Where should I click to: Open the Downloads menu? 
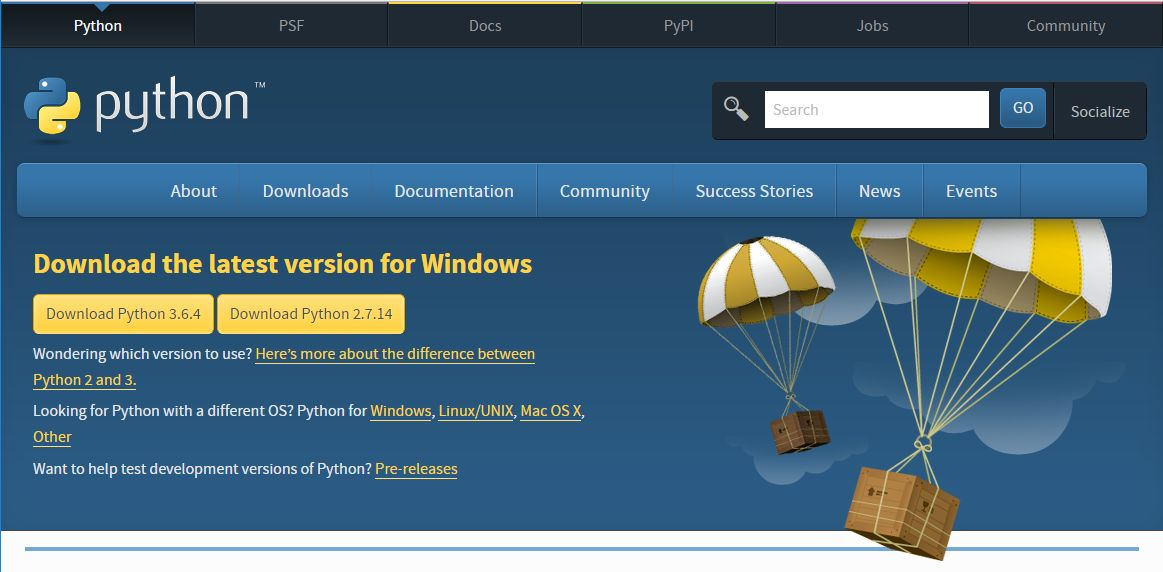pos(306,191)
